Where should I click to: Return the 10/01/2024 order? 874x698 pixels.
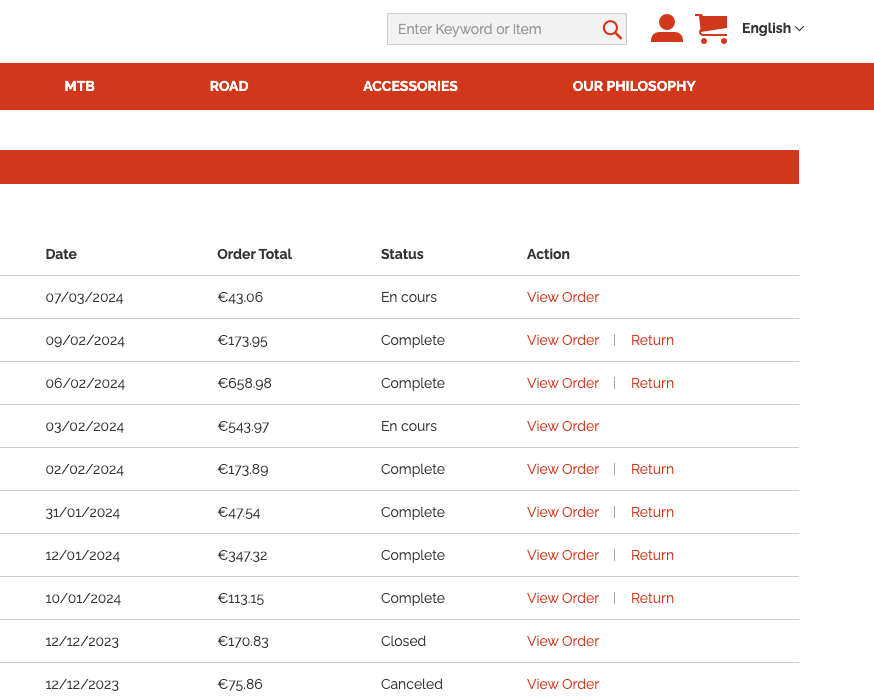652,598
